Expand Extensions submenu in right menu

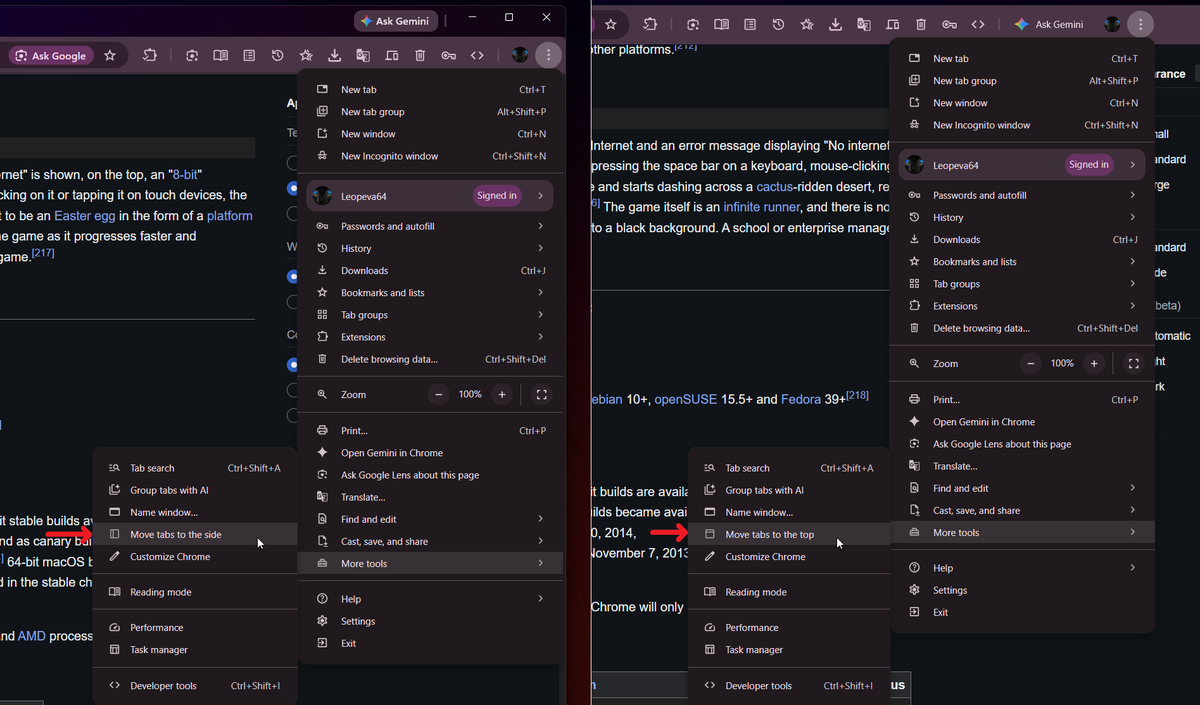point(1022,306)
